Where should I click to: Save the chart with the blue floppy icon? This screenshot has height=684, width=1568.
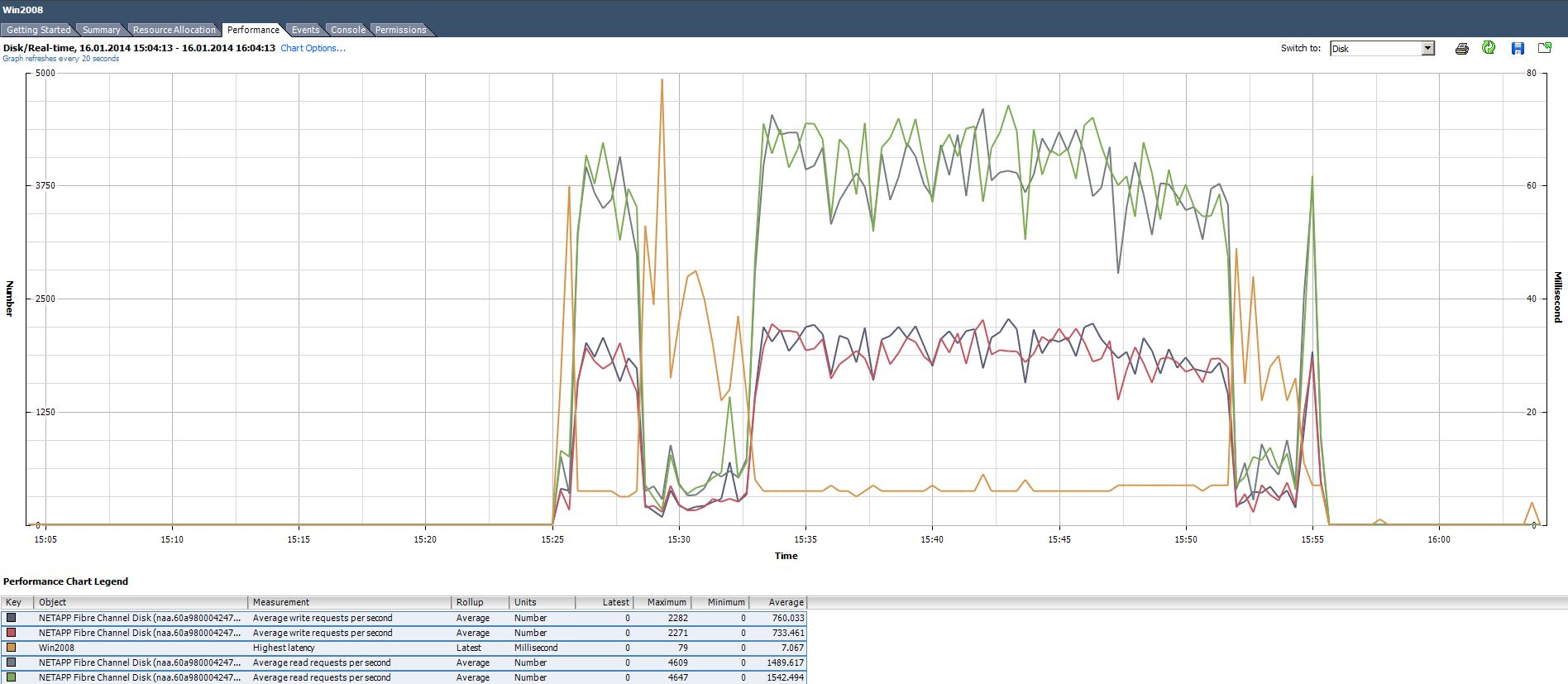pyautogui.click(x=1518, y=48)
